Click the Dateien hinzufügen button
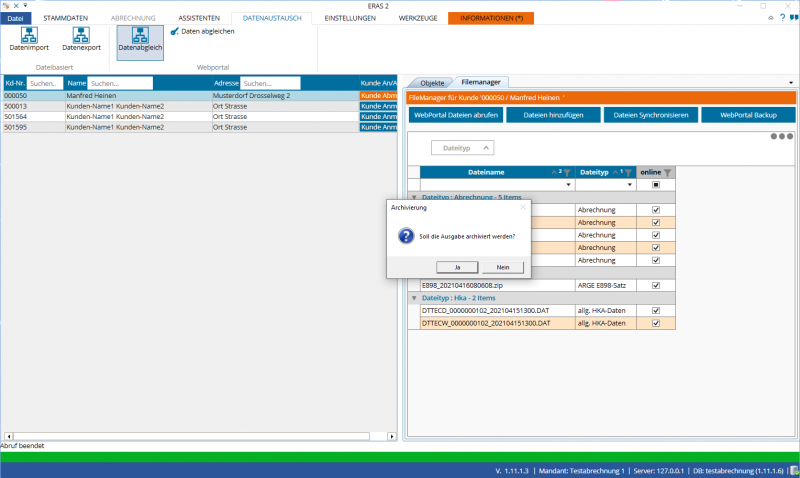Viewport: 800px width, 478px height. (x=553, y=115)
